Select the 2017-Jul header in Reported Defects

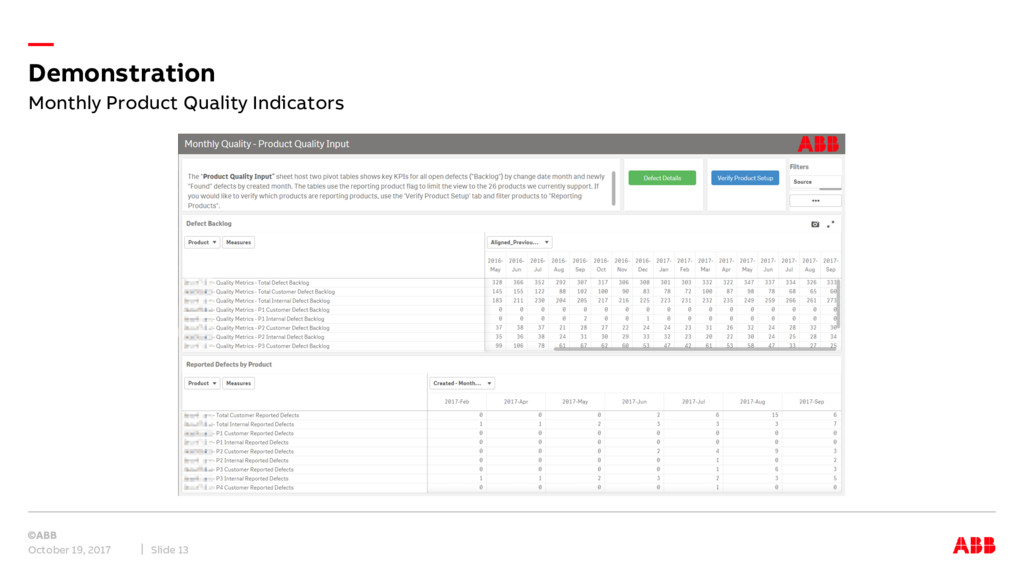coord(693,402)
